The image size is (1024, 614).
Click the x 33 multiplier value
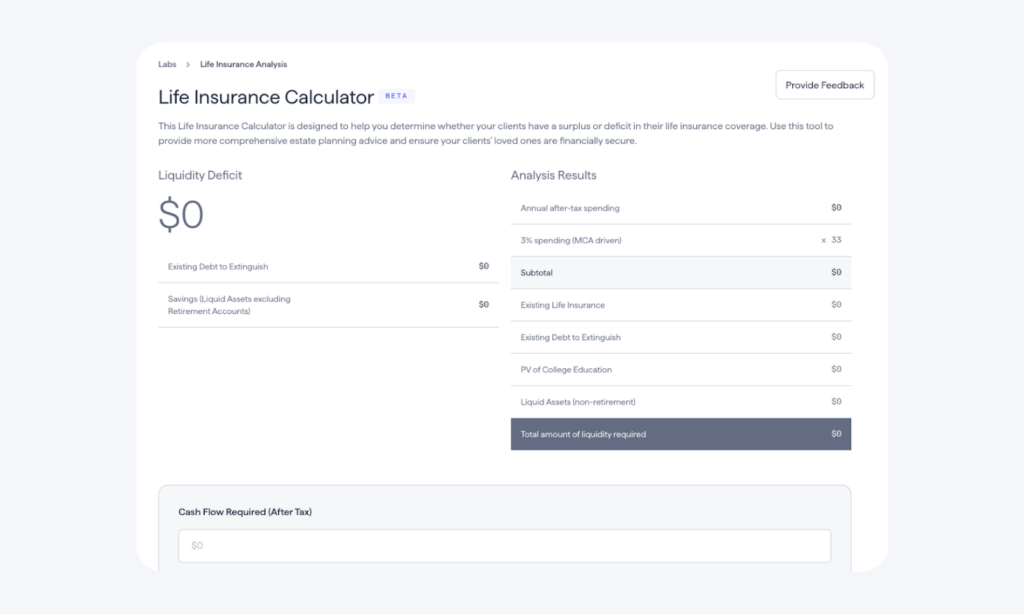[x=831, y=240]
